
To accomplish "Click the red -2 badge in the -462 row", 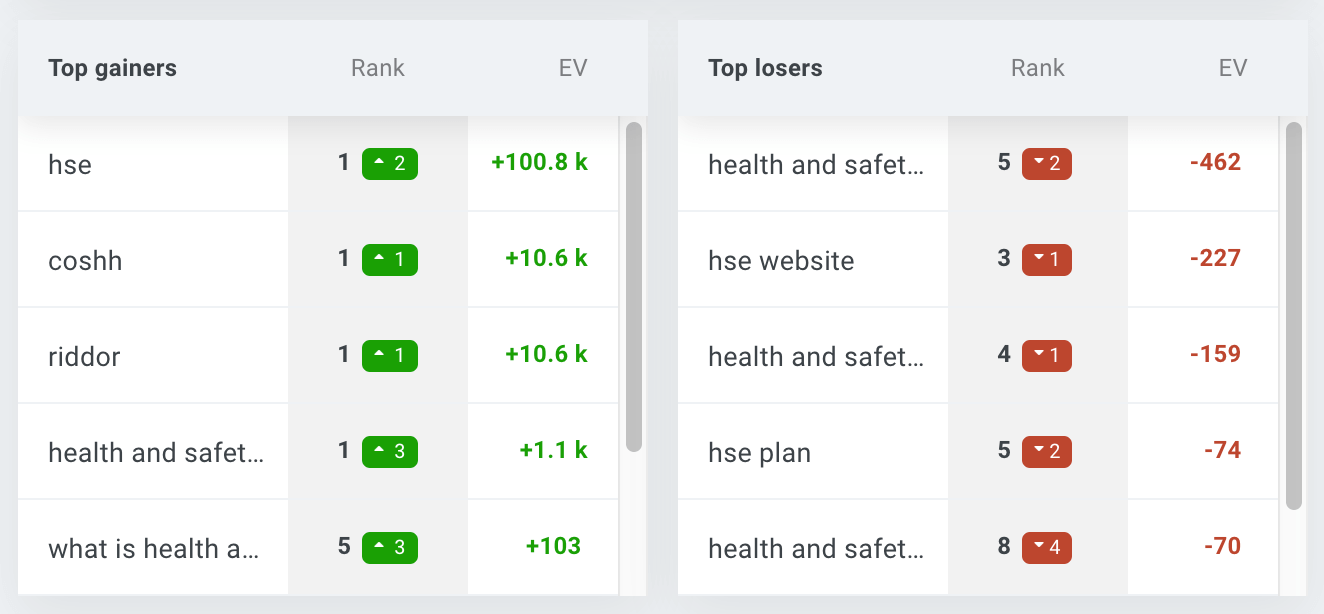I will 1047,164.
